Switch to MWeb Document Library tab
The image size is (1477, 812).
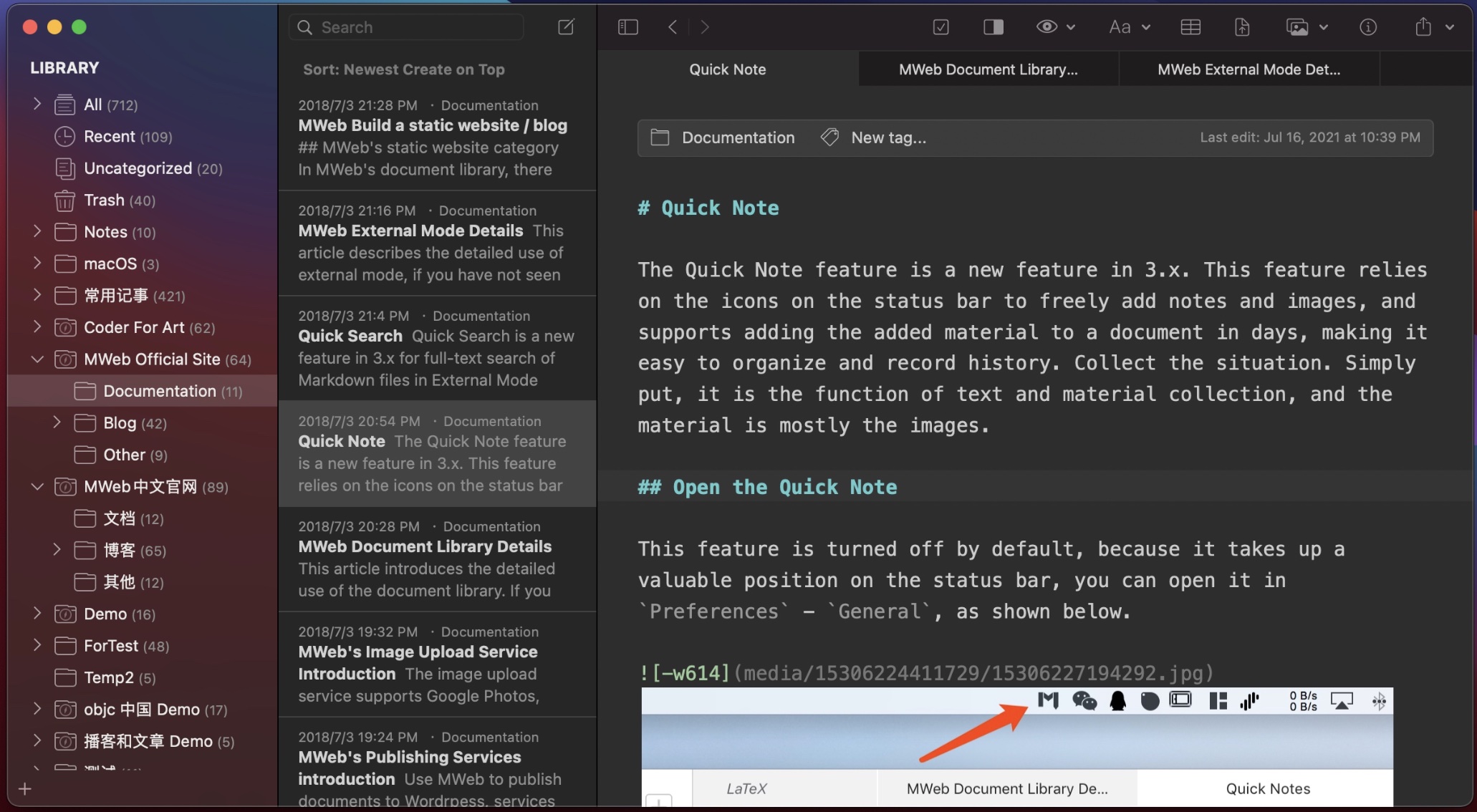[988, 69]
